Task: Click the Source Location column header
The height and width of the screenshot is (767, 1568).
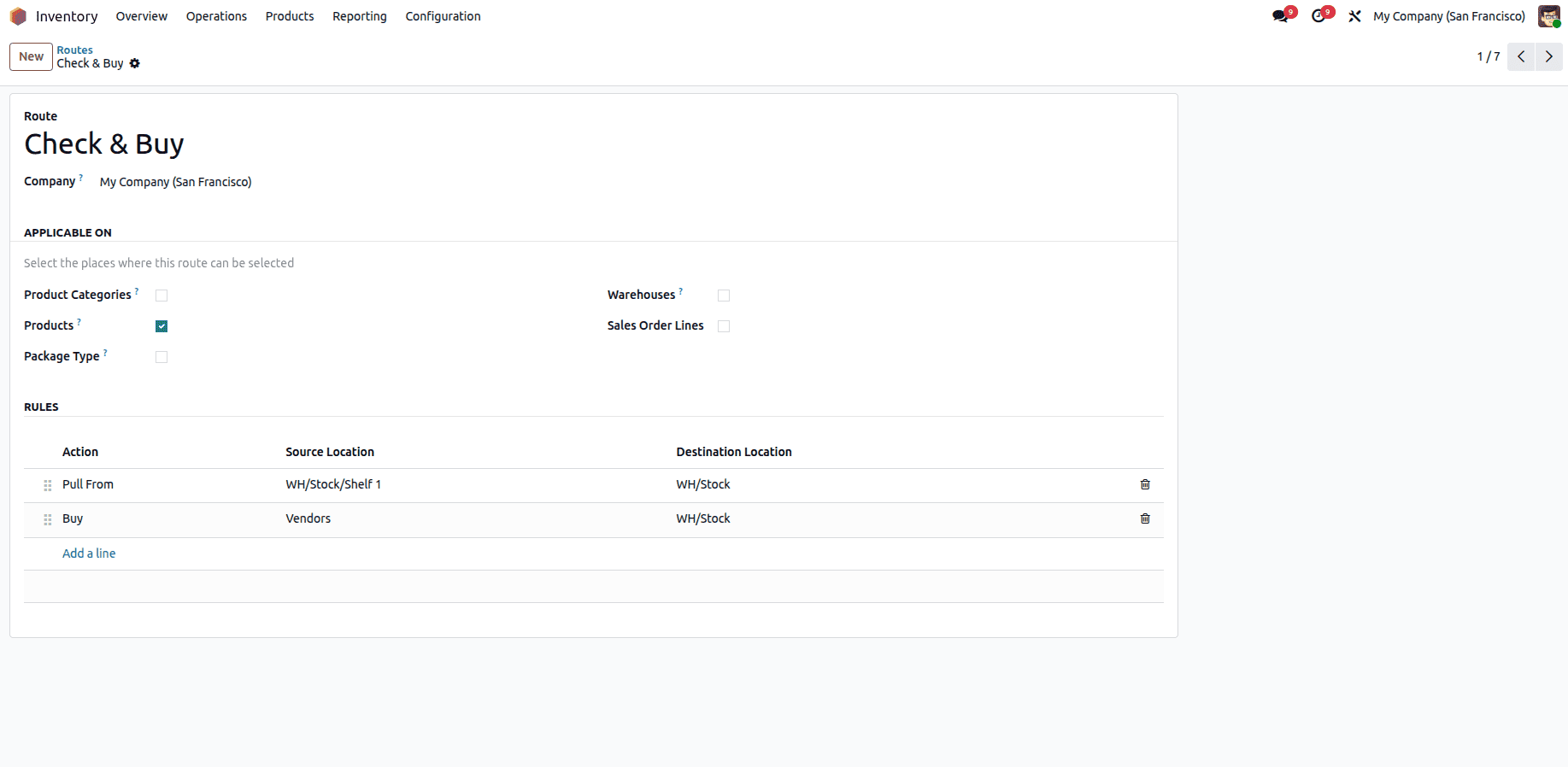Action: click(330, 452)
